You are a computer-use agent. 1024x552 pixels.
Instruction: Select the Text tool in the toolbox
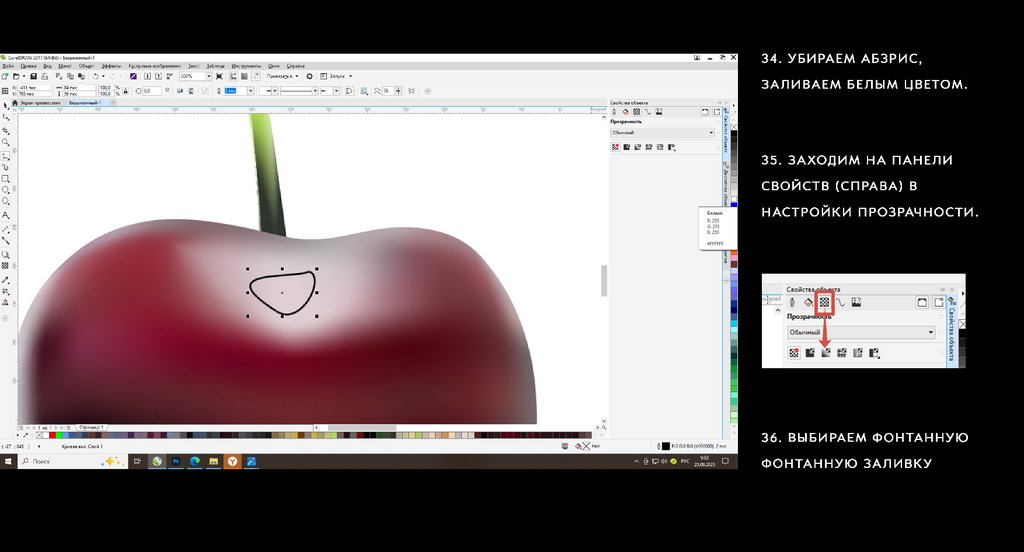[6, 214]
